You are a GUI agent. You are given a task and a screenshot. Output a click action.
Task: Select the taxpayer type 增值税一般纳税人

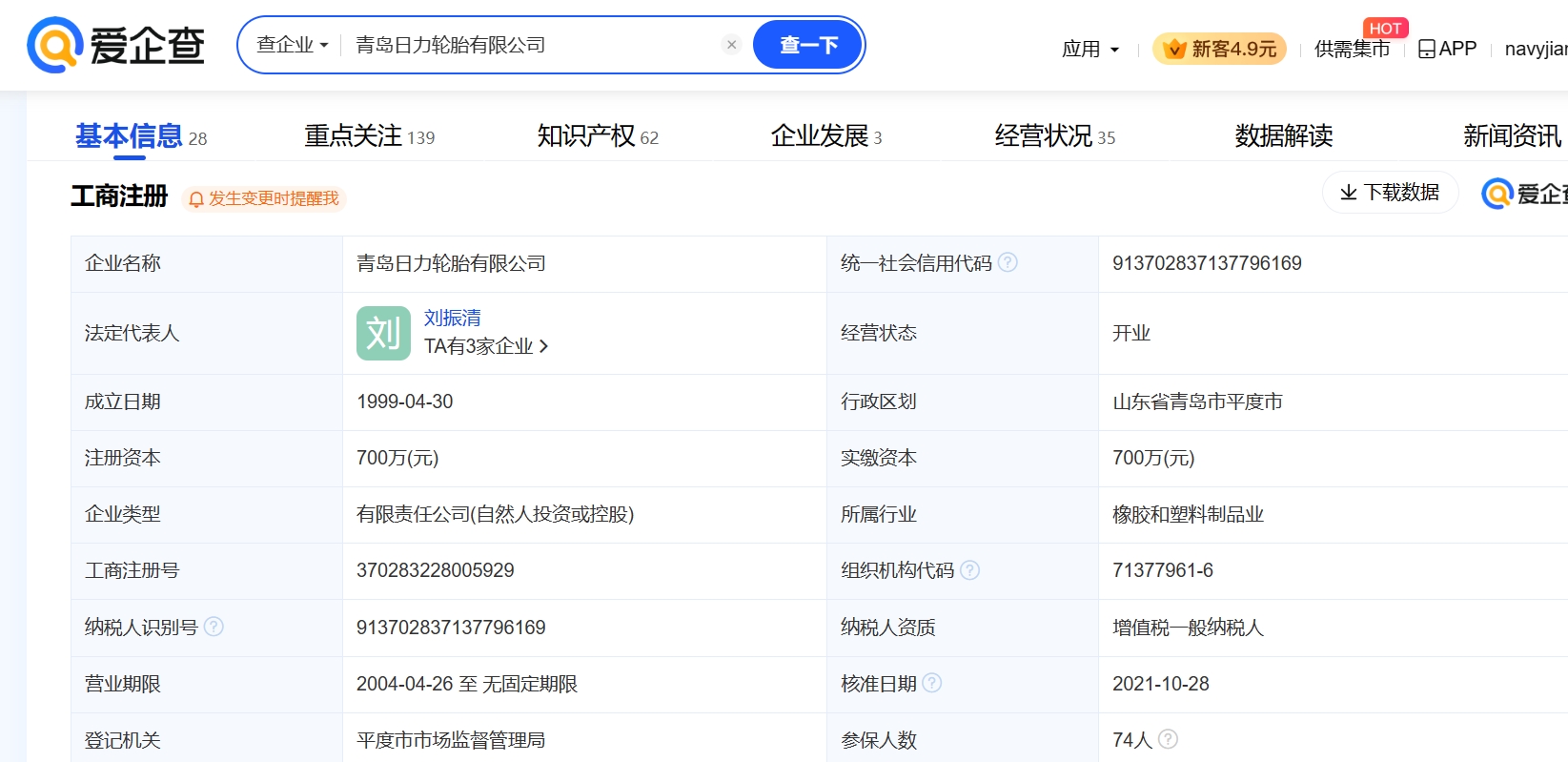[1188, 628]
